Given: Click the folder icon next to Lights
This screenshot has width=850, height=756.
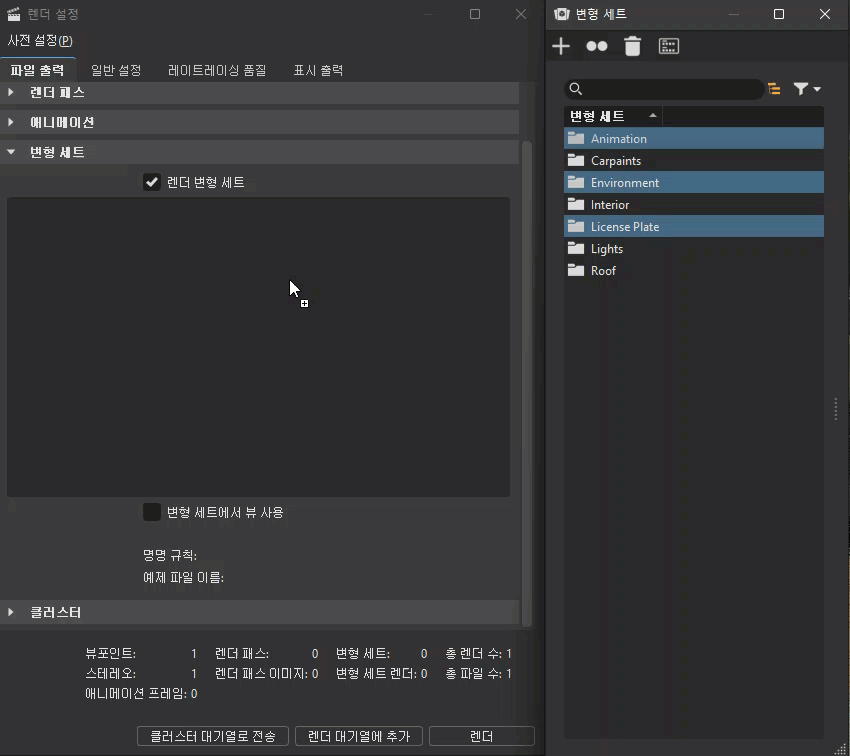Looking at the screenshot, I should (576, 248).
